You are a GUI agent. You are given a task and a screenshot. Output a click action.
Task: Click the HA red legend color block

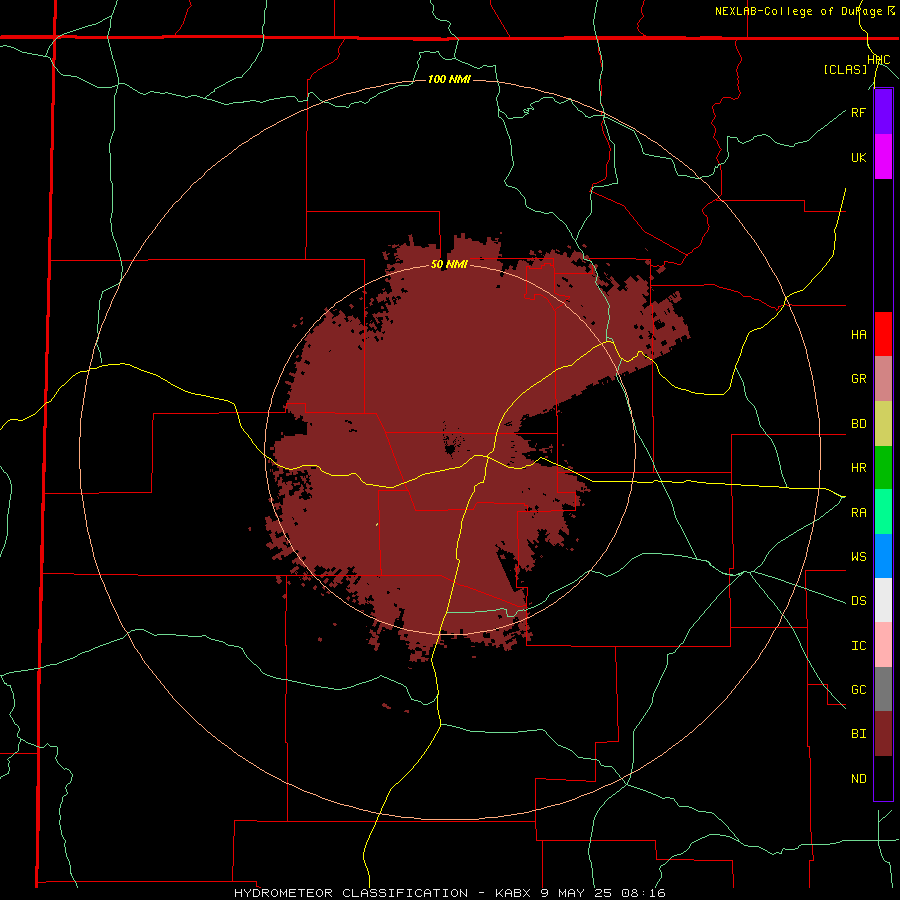pos(883,334)
